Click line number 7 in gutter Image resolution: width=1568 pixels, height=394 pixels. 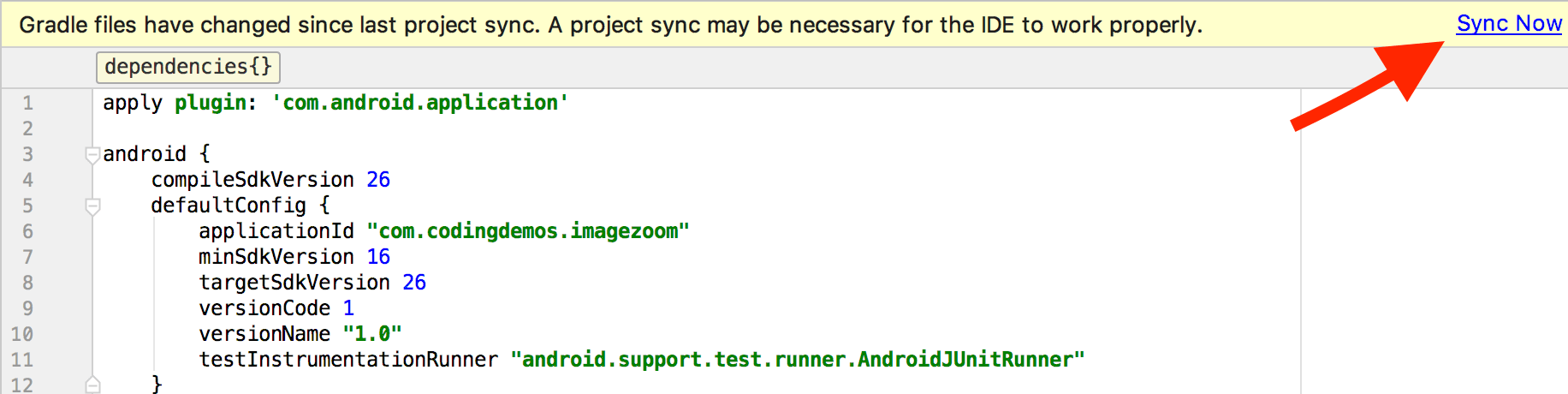[27, 258]
